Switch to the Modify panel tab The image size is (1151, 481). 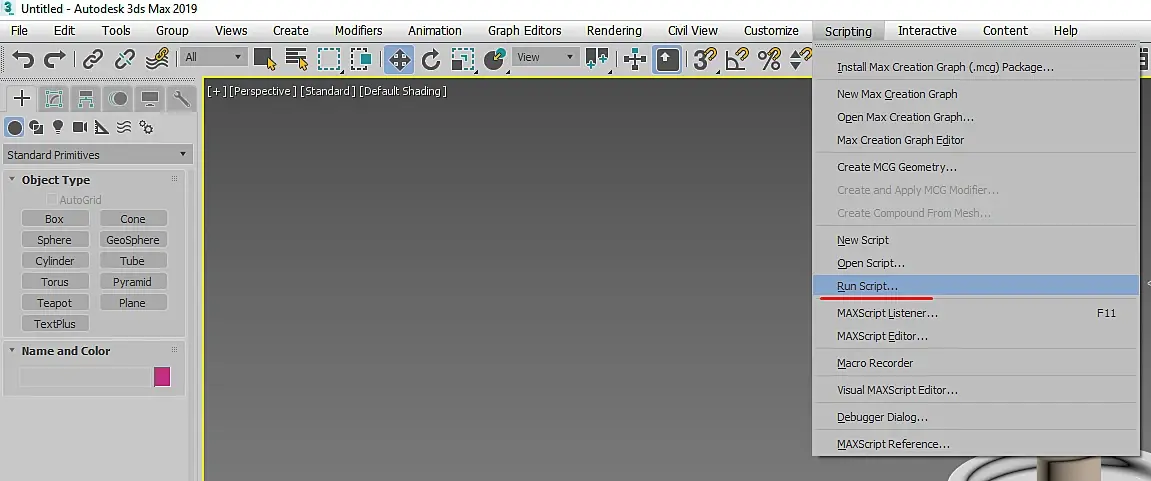pos(54,98)
